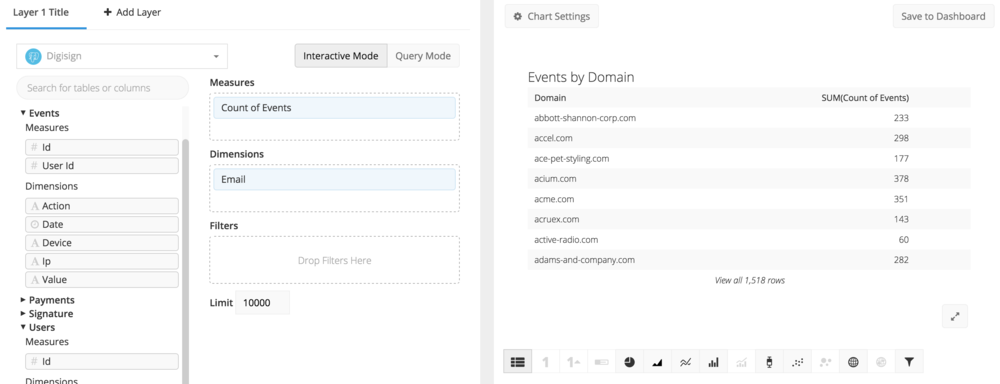The width and height of the screenshot is (1000, 384).
Task: Select the line chart icon
Action: pos(686,362)
